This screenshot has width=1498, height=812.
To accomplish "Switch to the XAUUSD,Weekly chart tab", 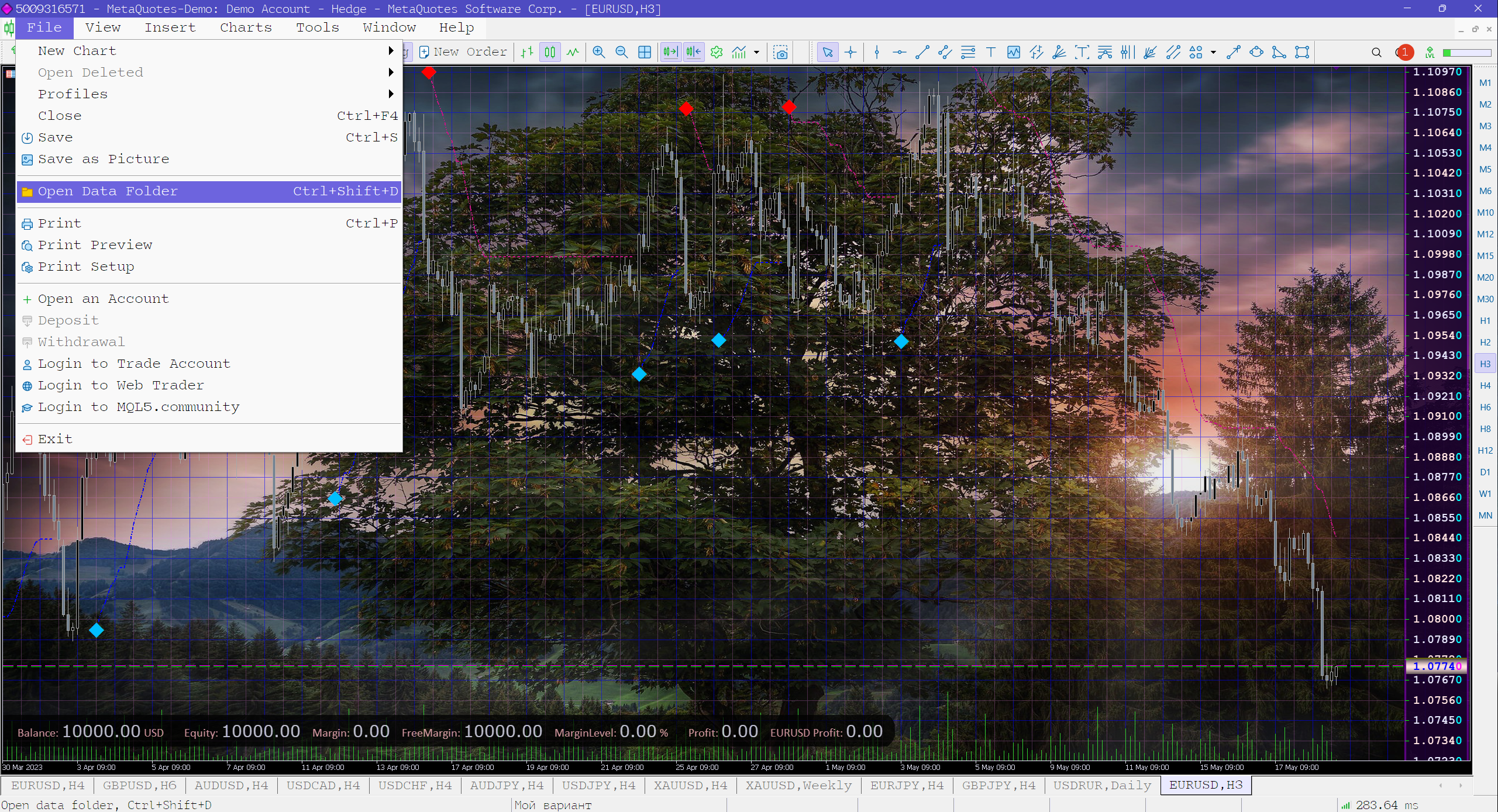I will coord(798,785).
